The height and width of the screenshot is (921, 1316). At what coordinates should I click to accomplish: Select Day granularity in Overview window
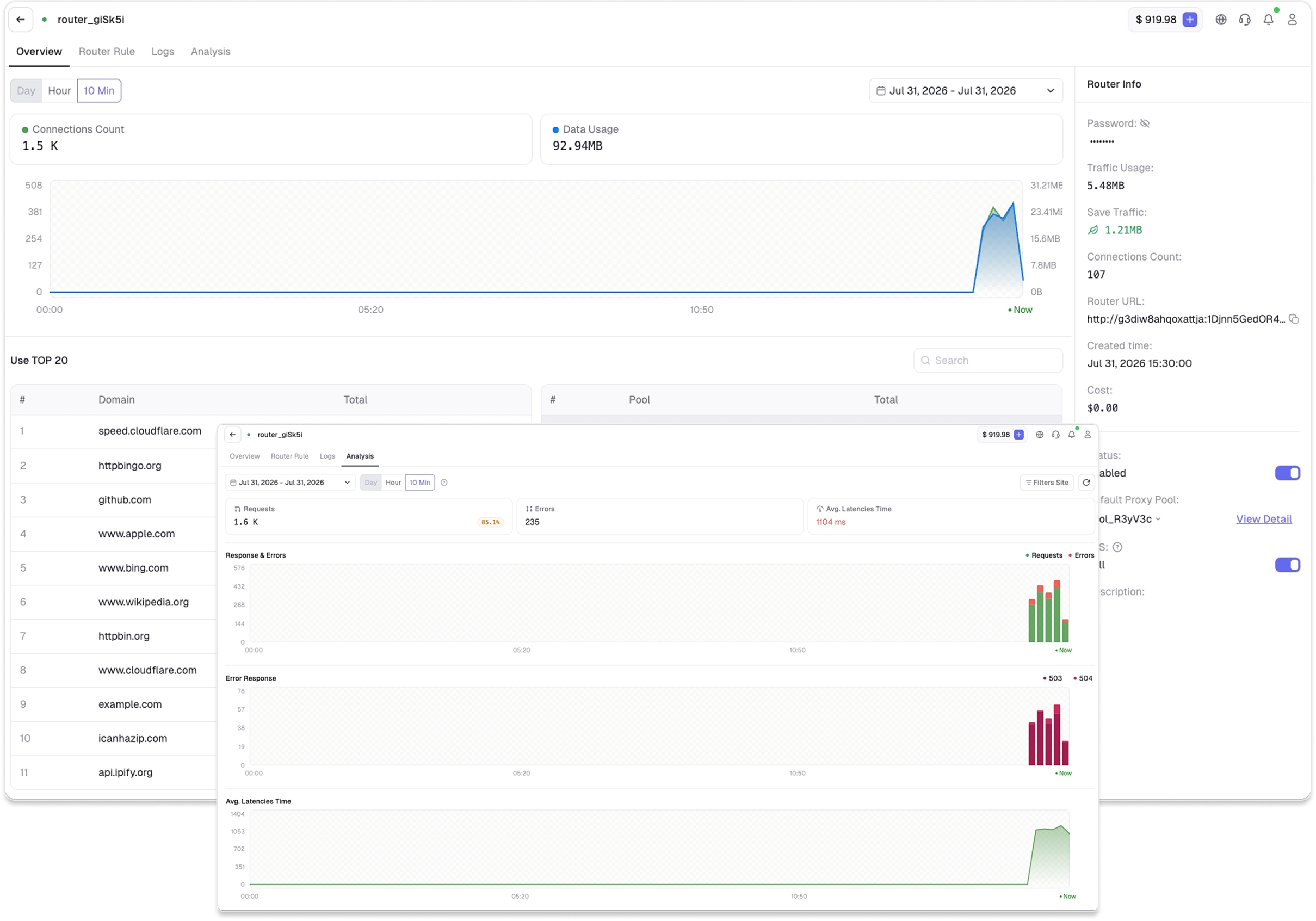26,90
